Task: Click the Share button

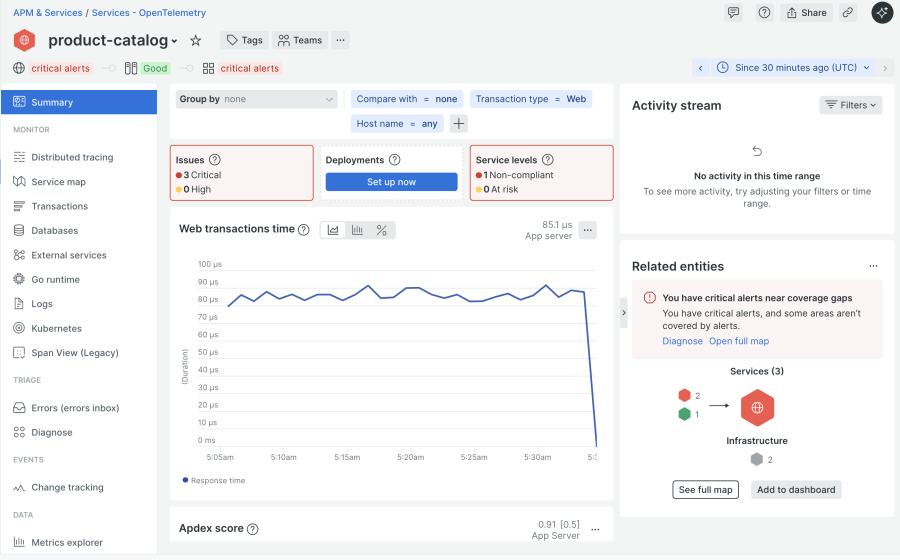Action: point(806,13)
